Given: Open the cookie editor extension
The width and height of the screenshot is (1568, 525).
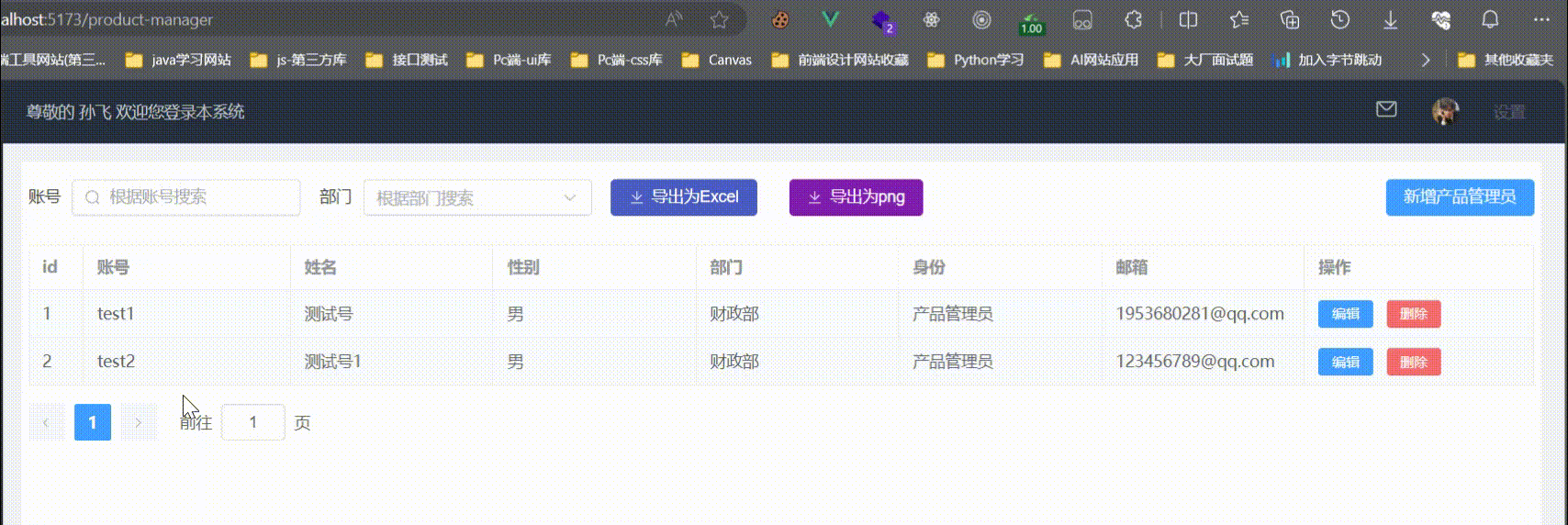Looking at the screenshot, I should 780,19.
